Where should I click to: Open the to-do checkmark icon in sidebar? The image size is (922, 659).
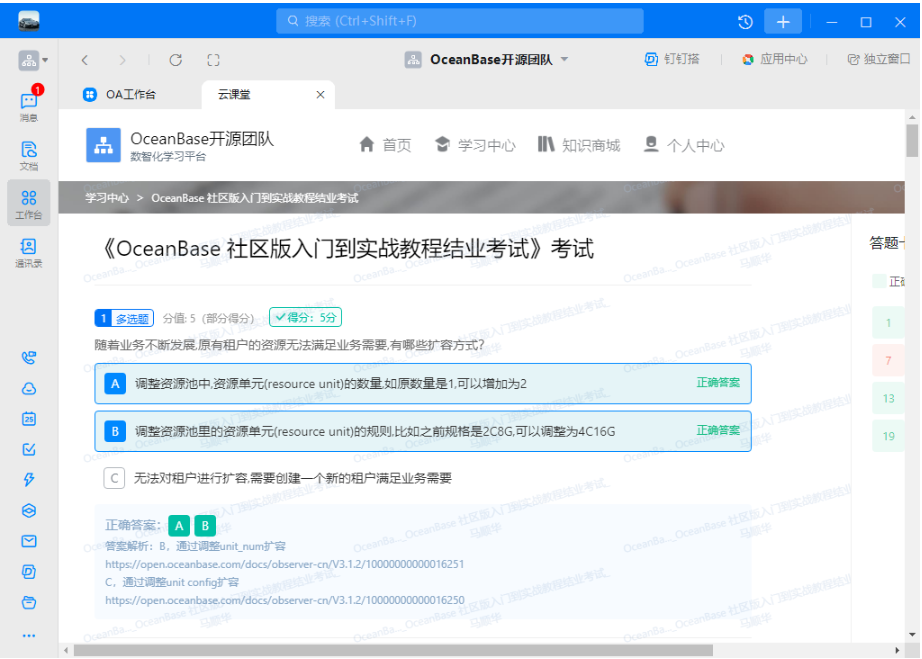click(x=29, y=450)
